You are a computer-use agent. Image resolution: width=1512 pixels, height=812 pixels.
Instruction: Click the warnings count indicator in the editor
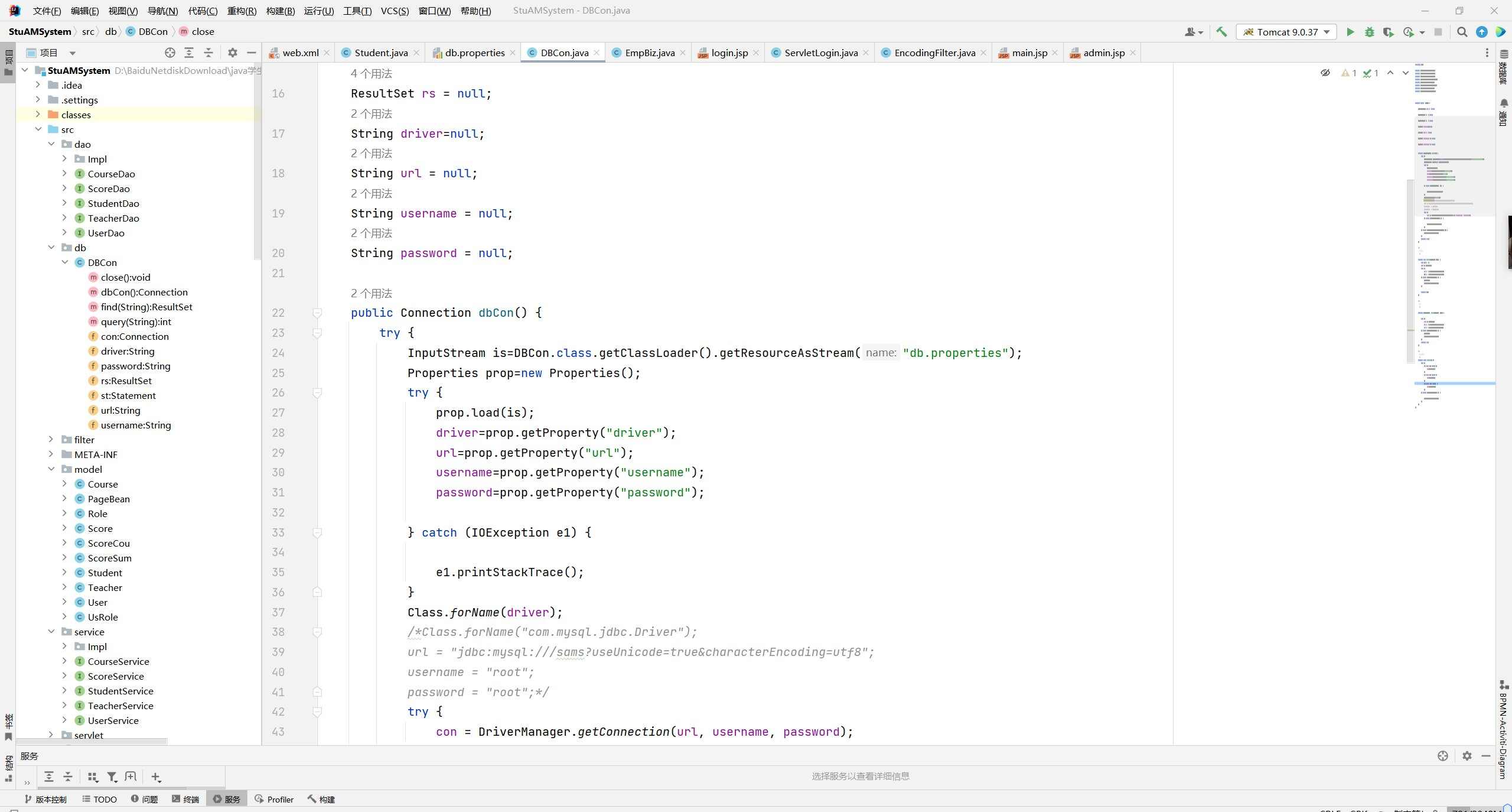[1349, 73]
